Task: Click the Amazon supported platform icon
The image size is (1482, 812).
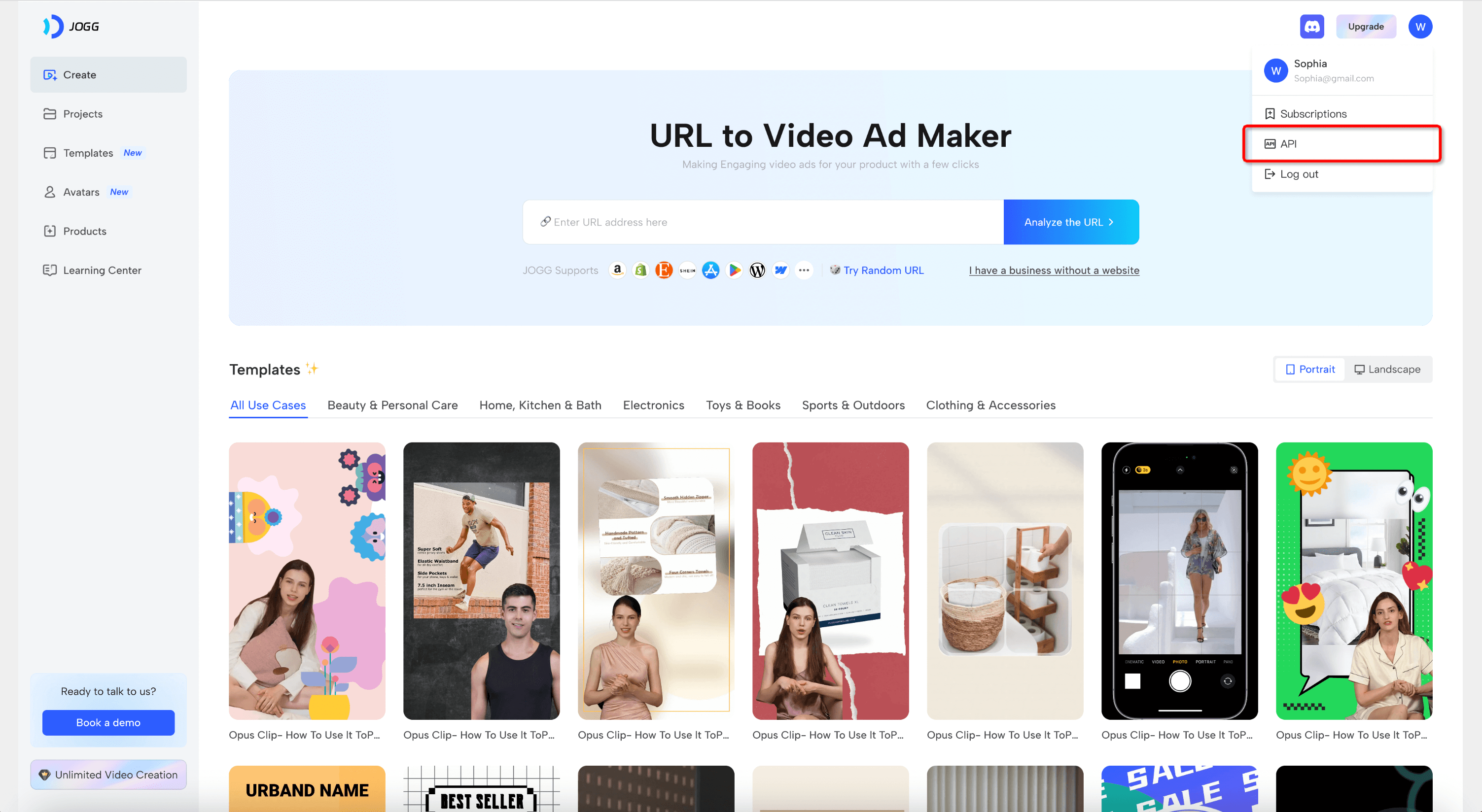Action: coord(617,270)
